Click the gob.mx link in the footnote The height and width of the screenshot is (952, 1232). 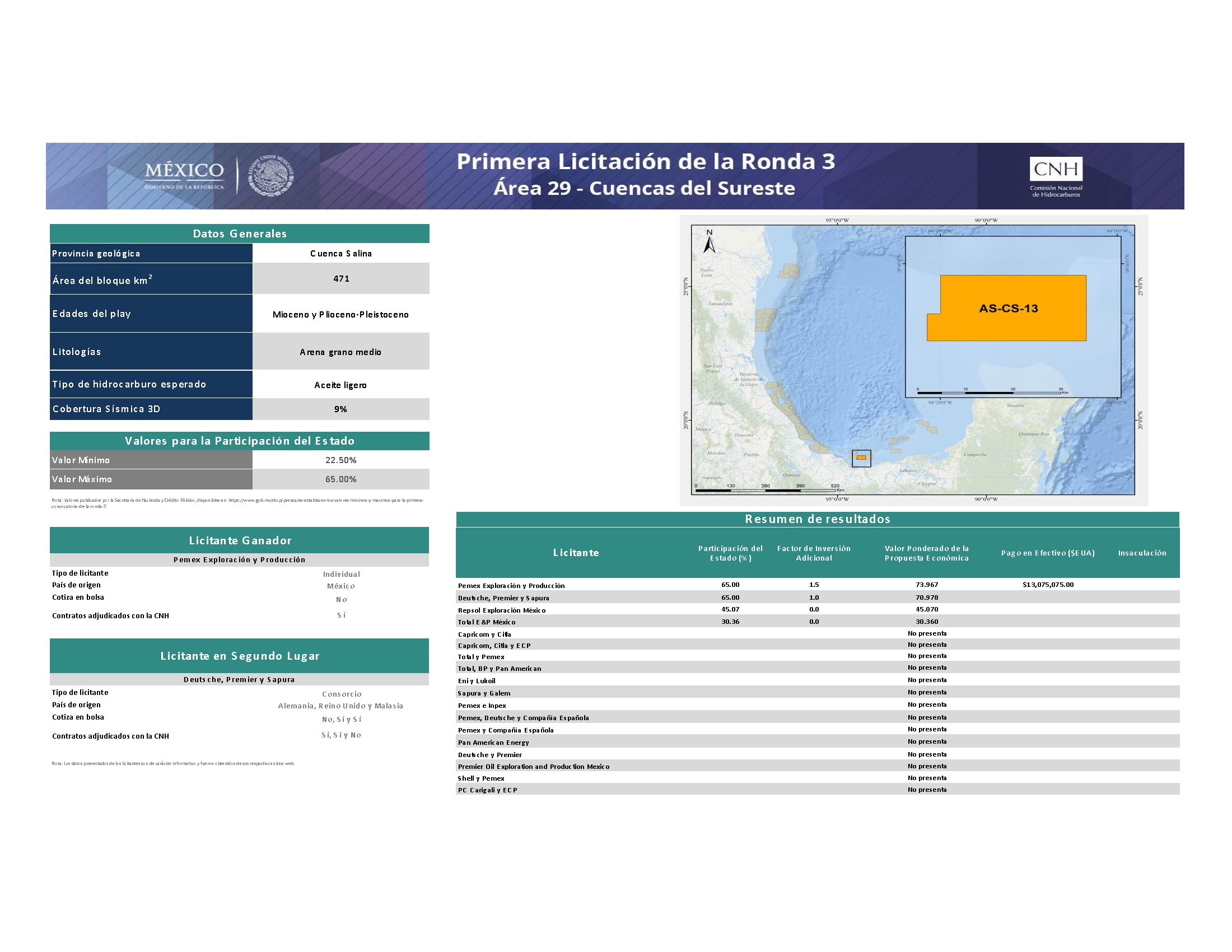[x=237, y=503]
